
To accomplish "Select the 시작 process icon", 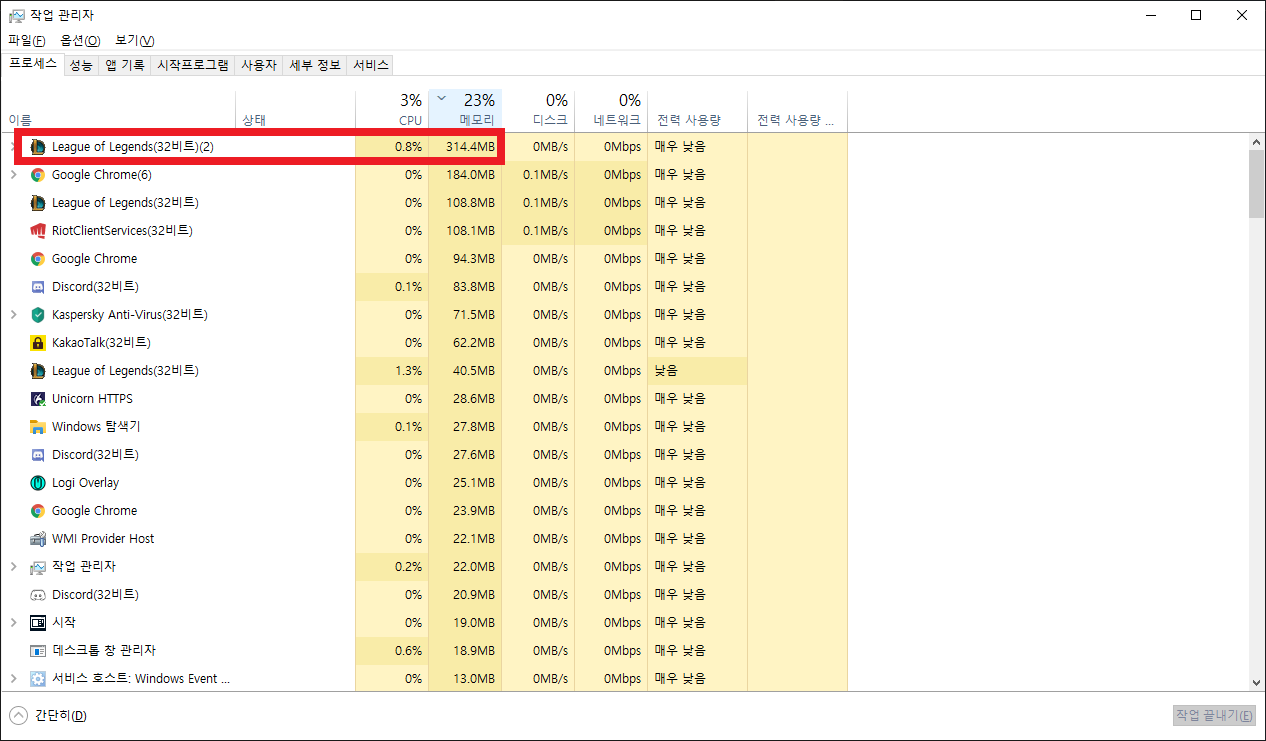I will [x=38, y=623].
